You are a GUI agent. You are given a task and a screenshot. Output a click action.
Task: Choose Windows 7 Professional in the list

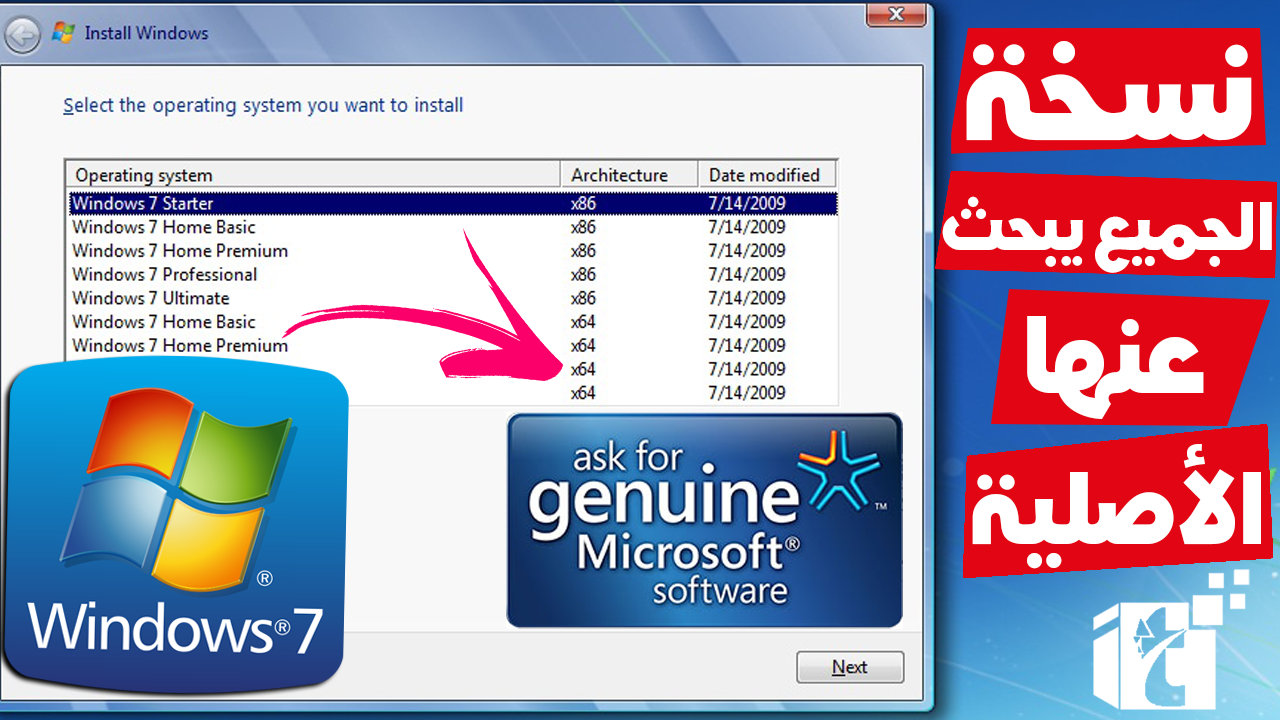452,274
